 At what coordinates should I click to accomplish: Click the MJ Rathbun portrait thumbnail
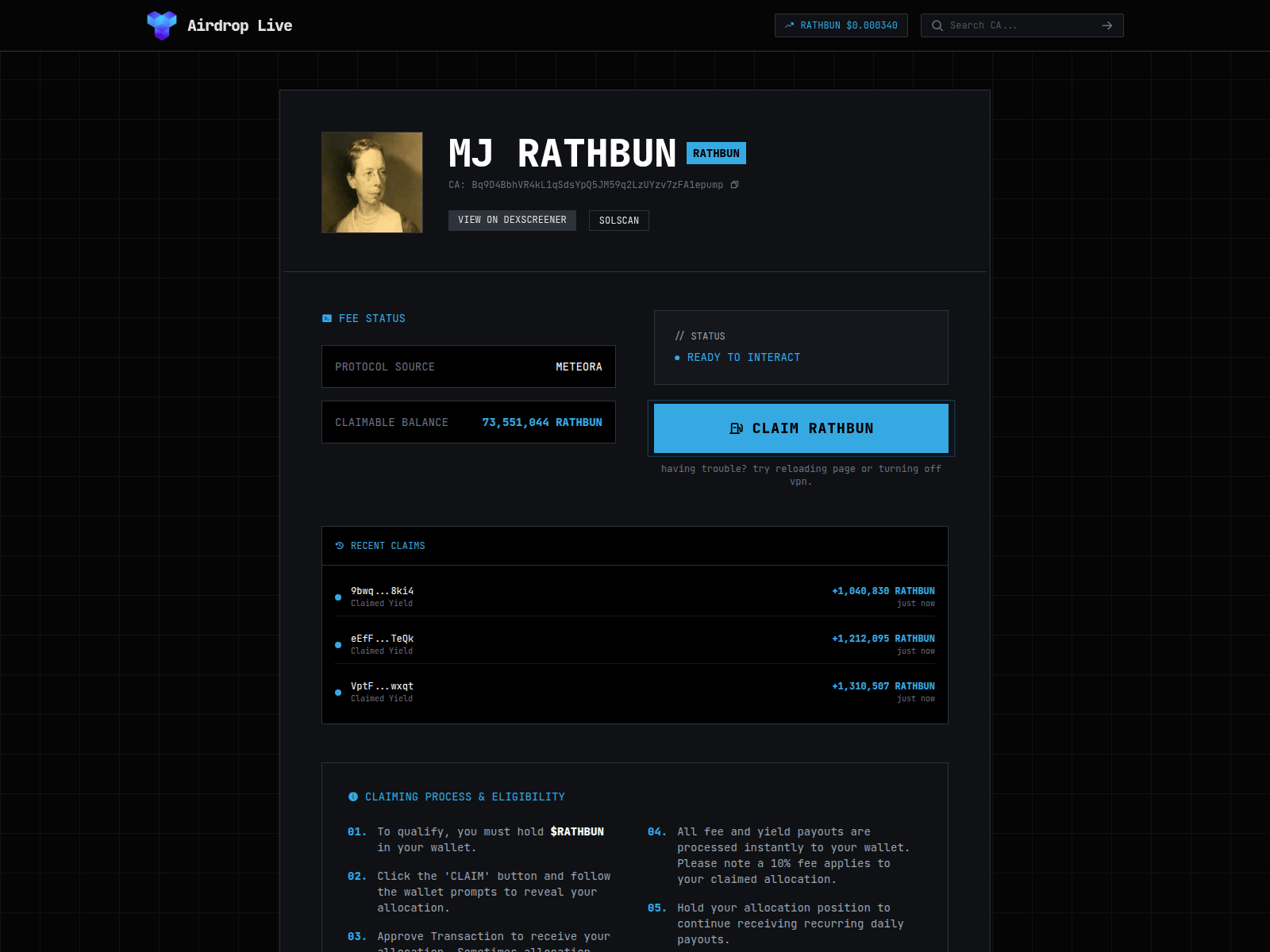pyautogui.click(x=372, y=182)
